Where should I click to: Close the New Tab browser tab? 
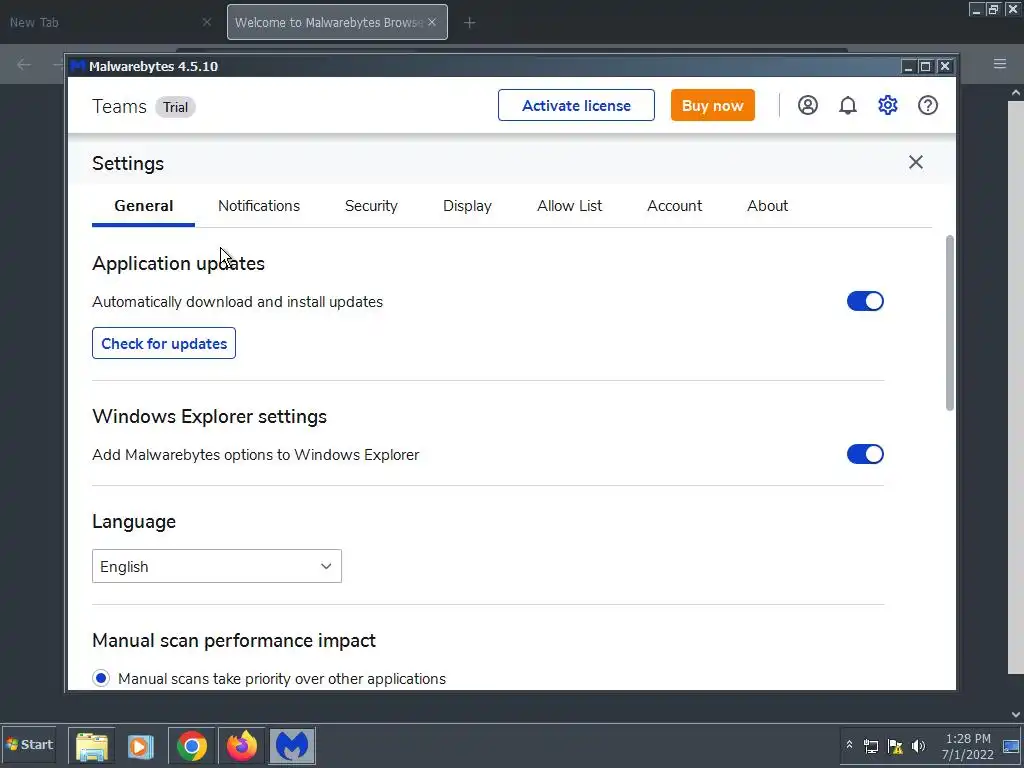pyautogui.click(x=206, y=22)
